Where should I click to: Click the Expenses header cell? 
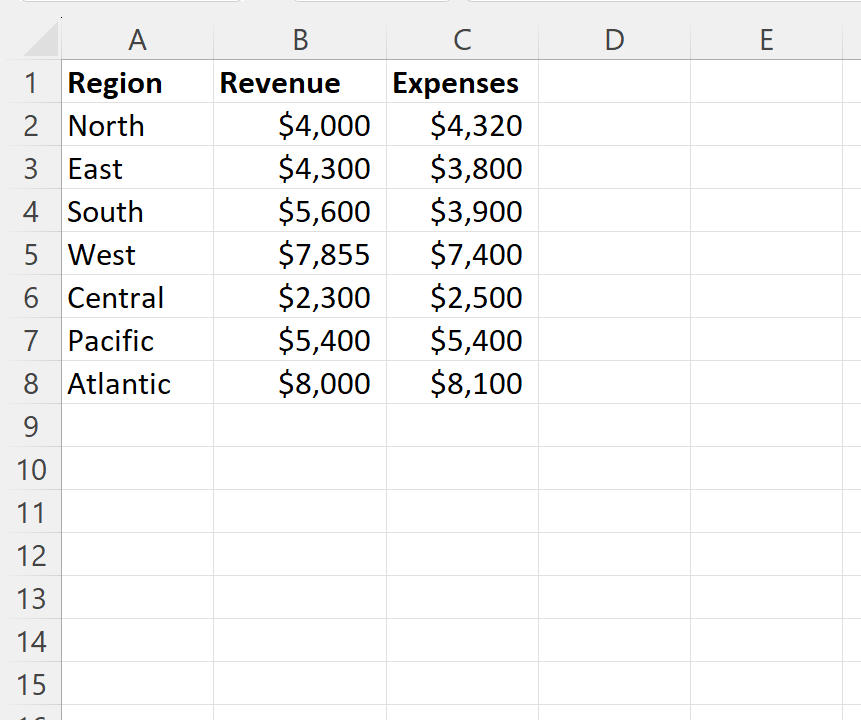point(462,81)
